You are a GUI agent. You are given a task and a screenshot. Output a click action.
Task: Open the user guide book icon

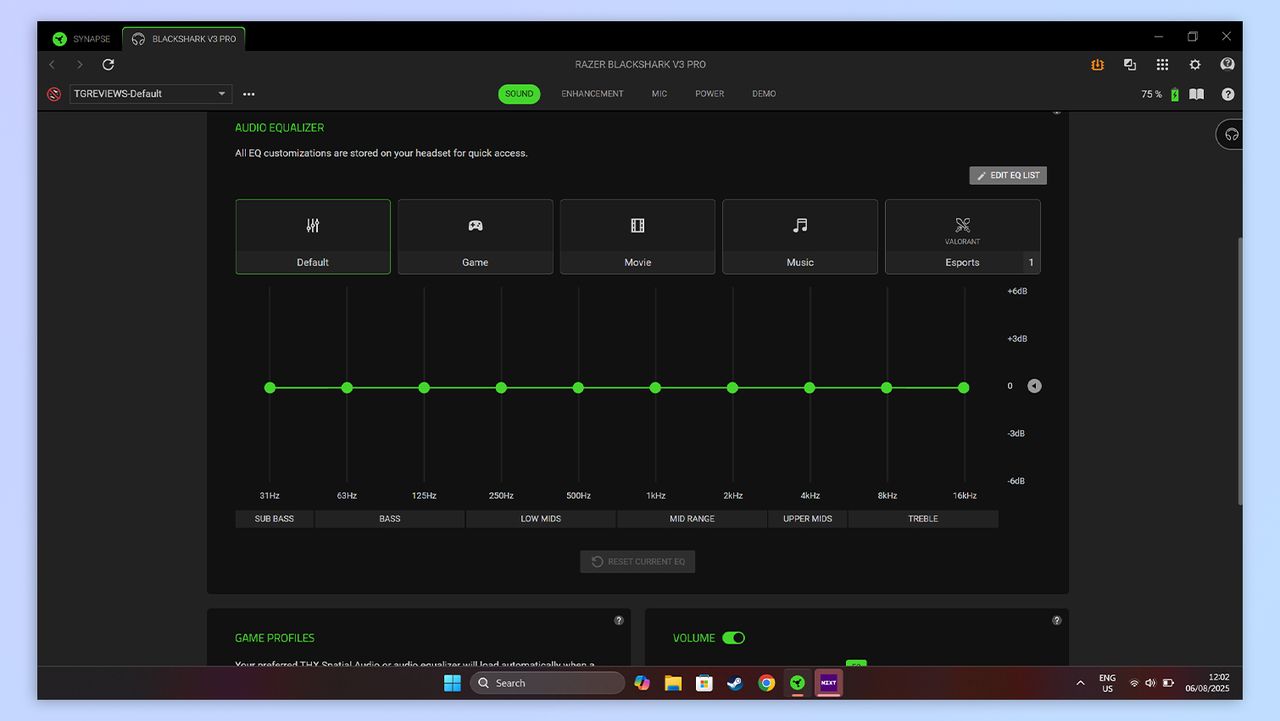pos(1196,94)
